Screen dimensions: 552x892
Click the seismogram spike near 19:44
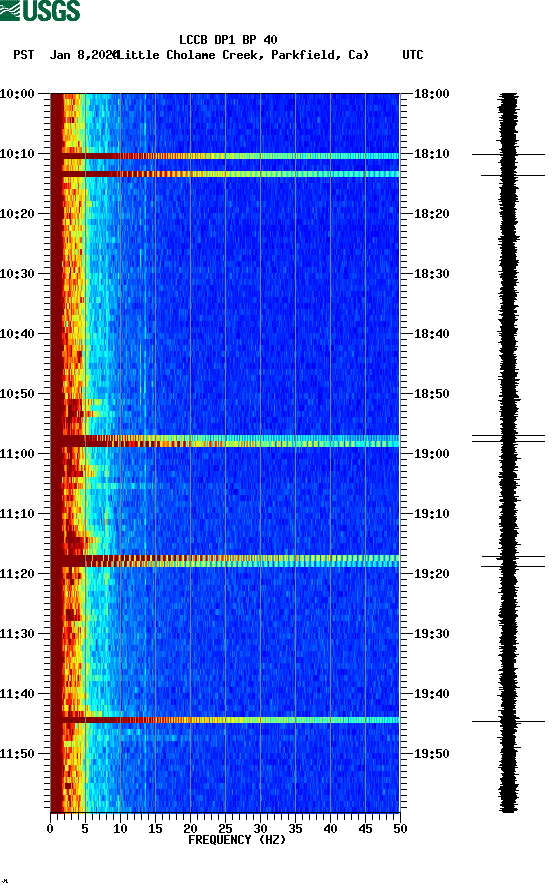[508, 721]
